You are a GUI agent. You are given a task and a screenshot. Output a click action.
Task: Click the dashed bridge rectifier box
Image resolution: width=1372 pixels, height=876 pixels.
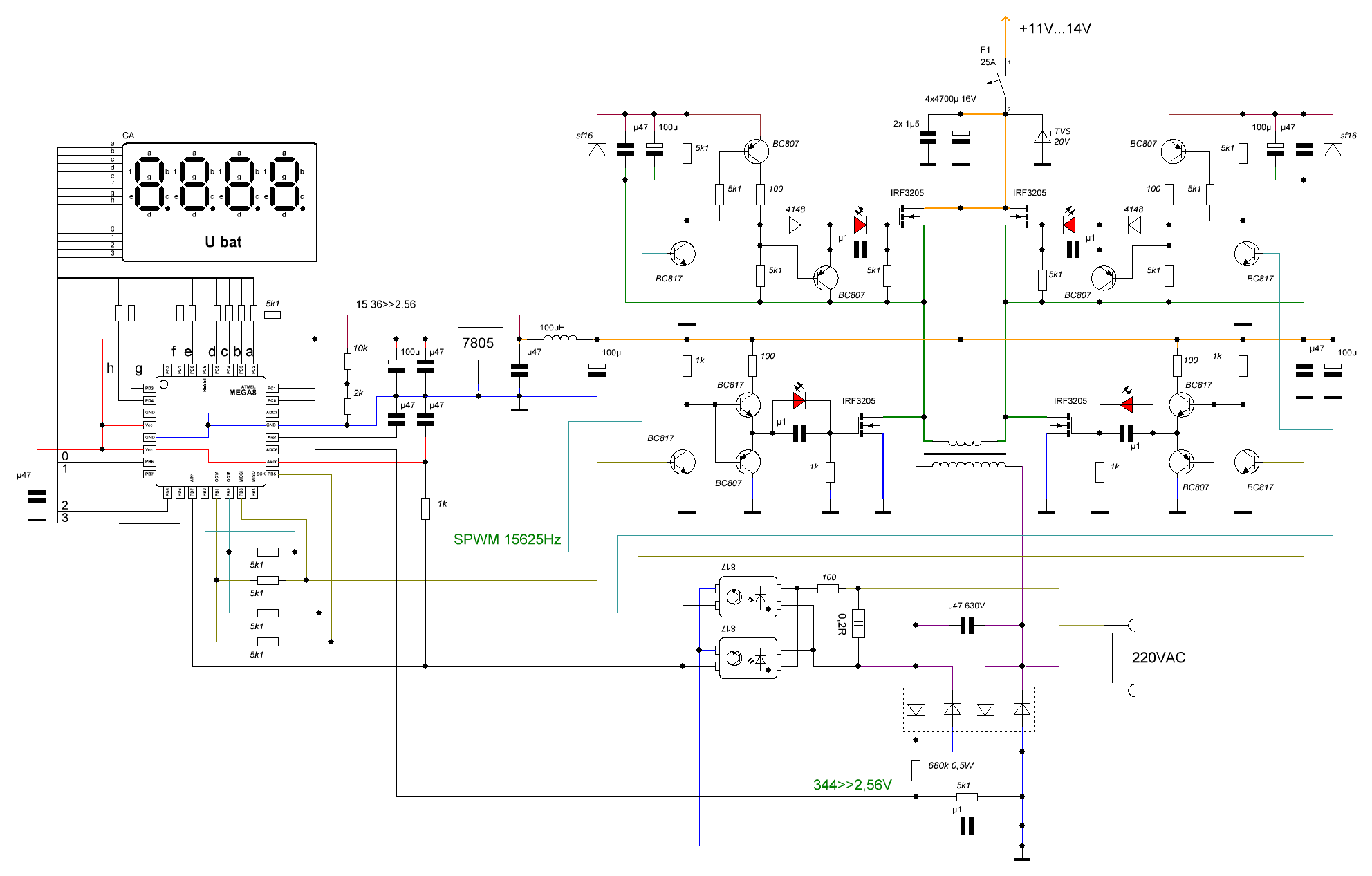(968, 709)
